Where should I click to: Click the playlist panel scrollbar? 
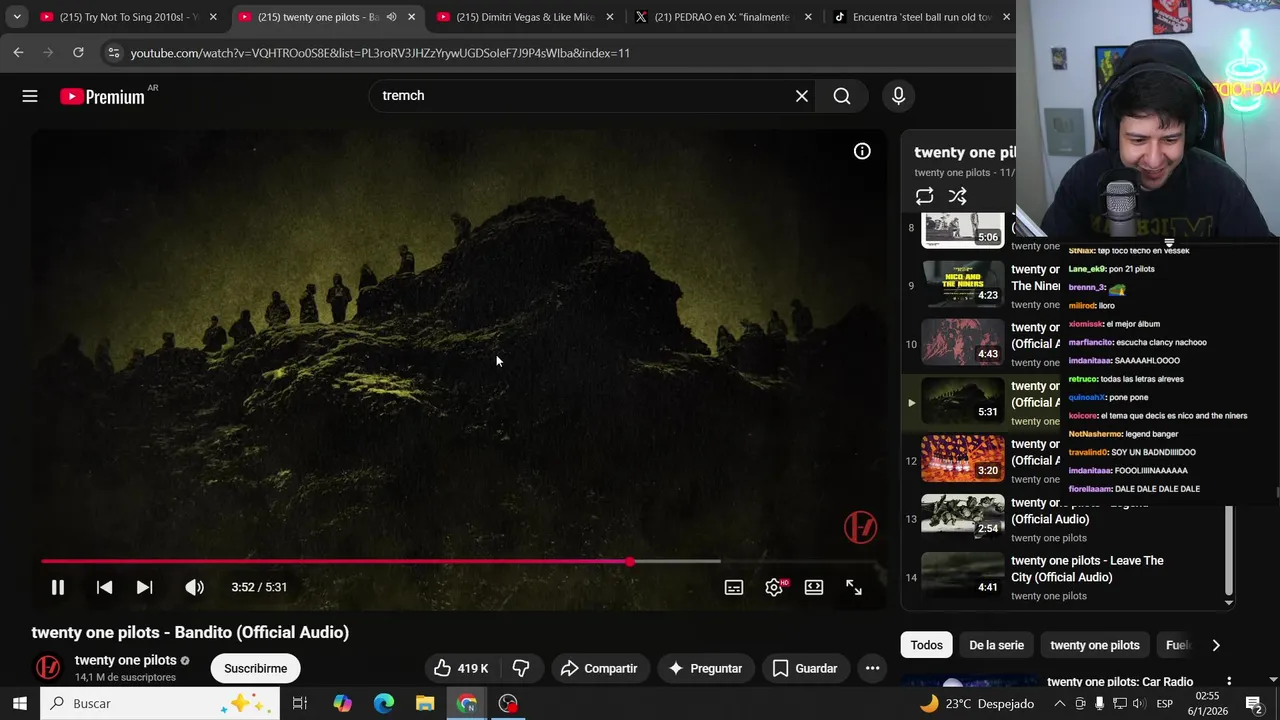[1229, 550]
